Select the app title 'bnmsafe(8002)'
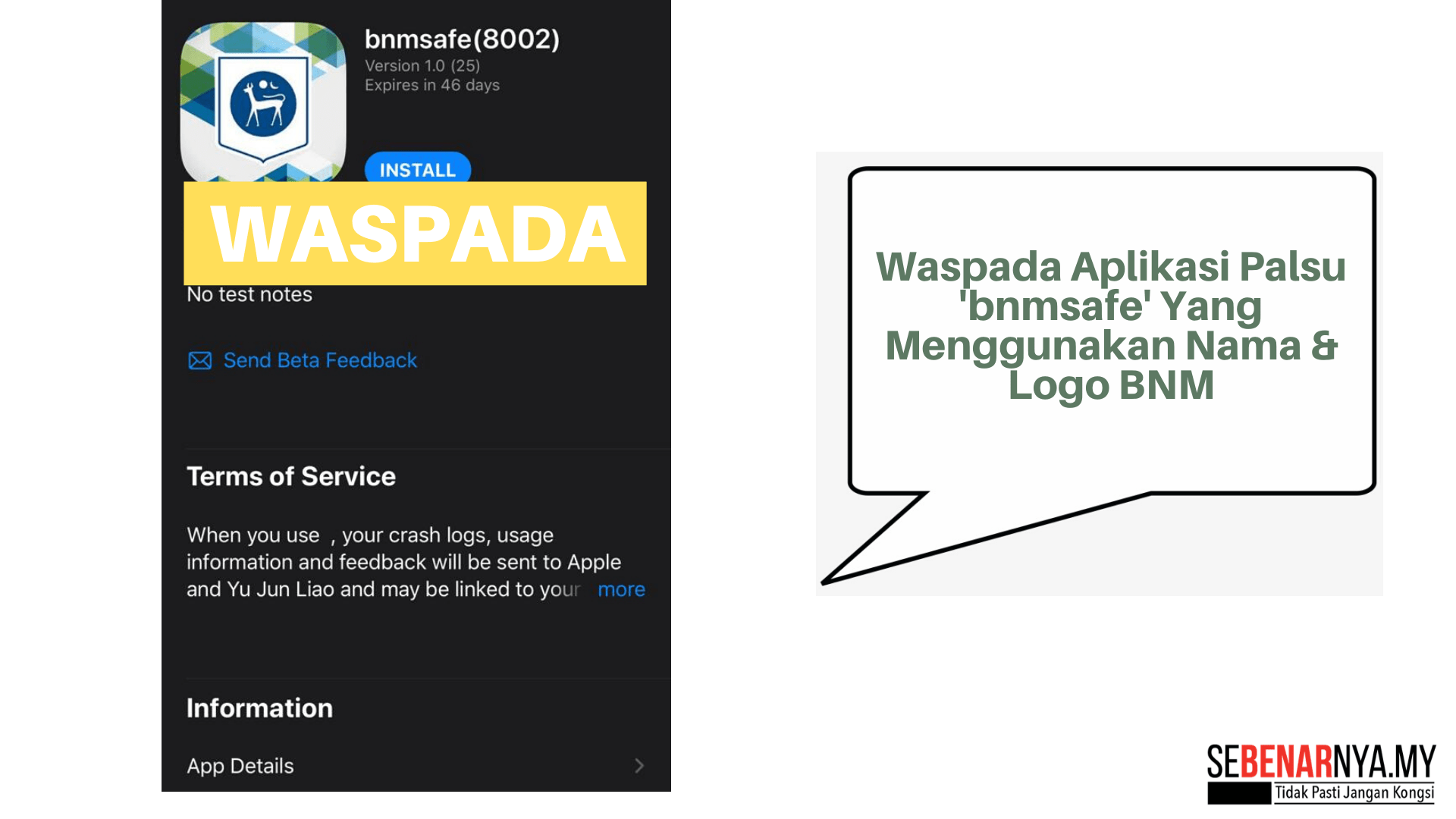The image size is (1456, 819). (463, 39)
